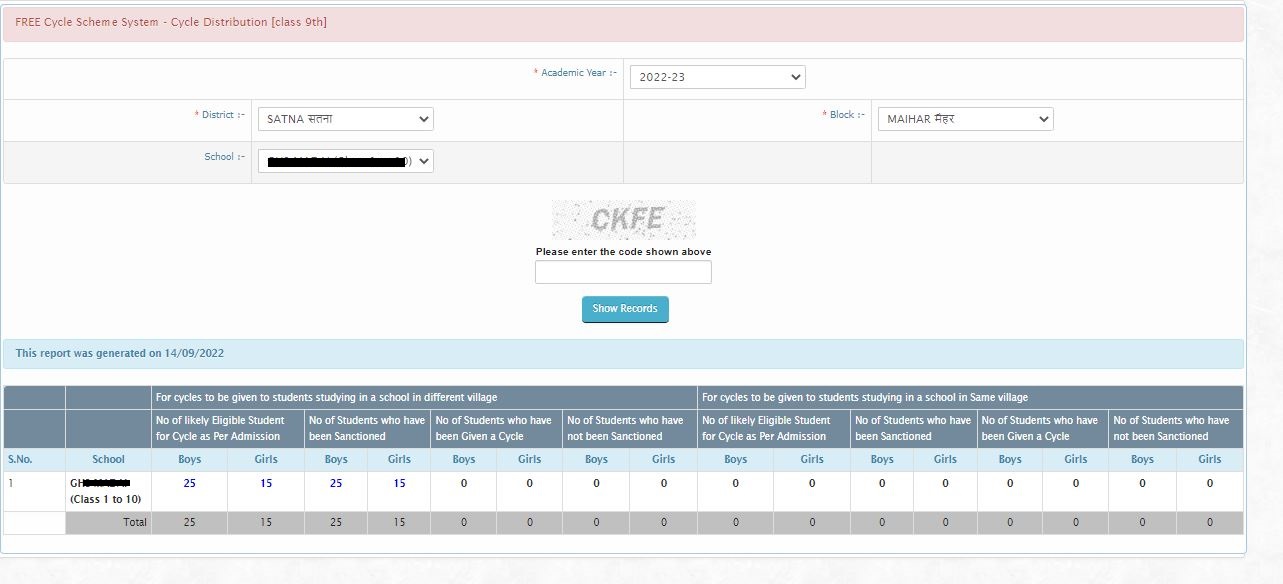
Task: Open the Academic Year dropdown
Action: (x=717, y=77)
